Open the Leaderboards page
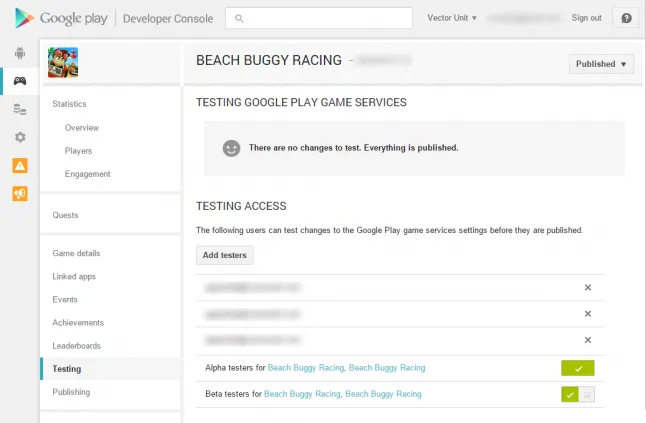Image resolution: width=646 pixels, height=423 pixels. tap(76, 346)
